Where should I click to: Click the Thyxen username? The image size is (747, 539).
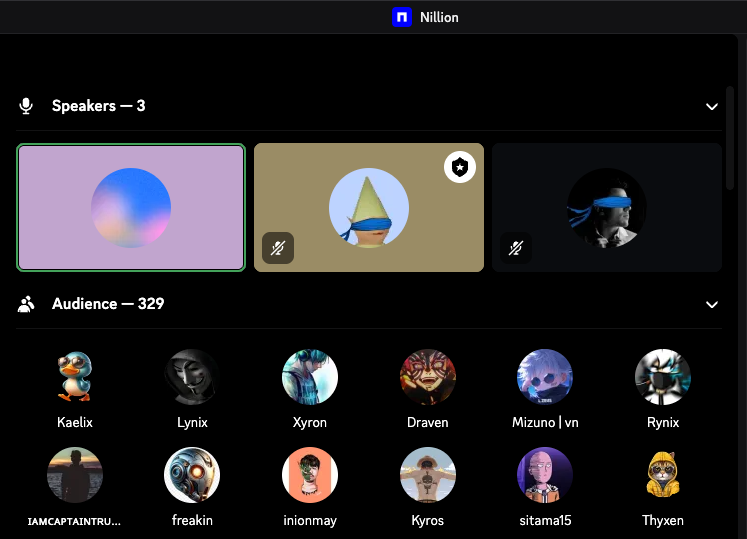coord(663,520)
